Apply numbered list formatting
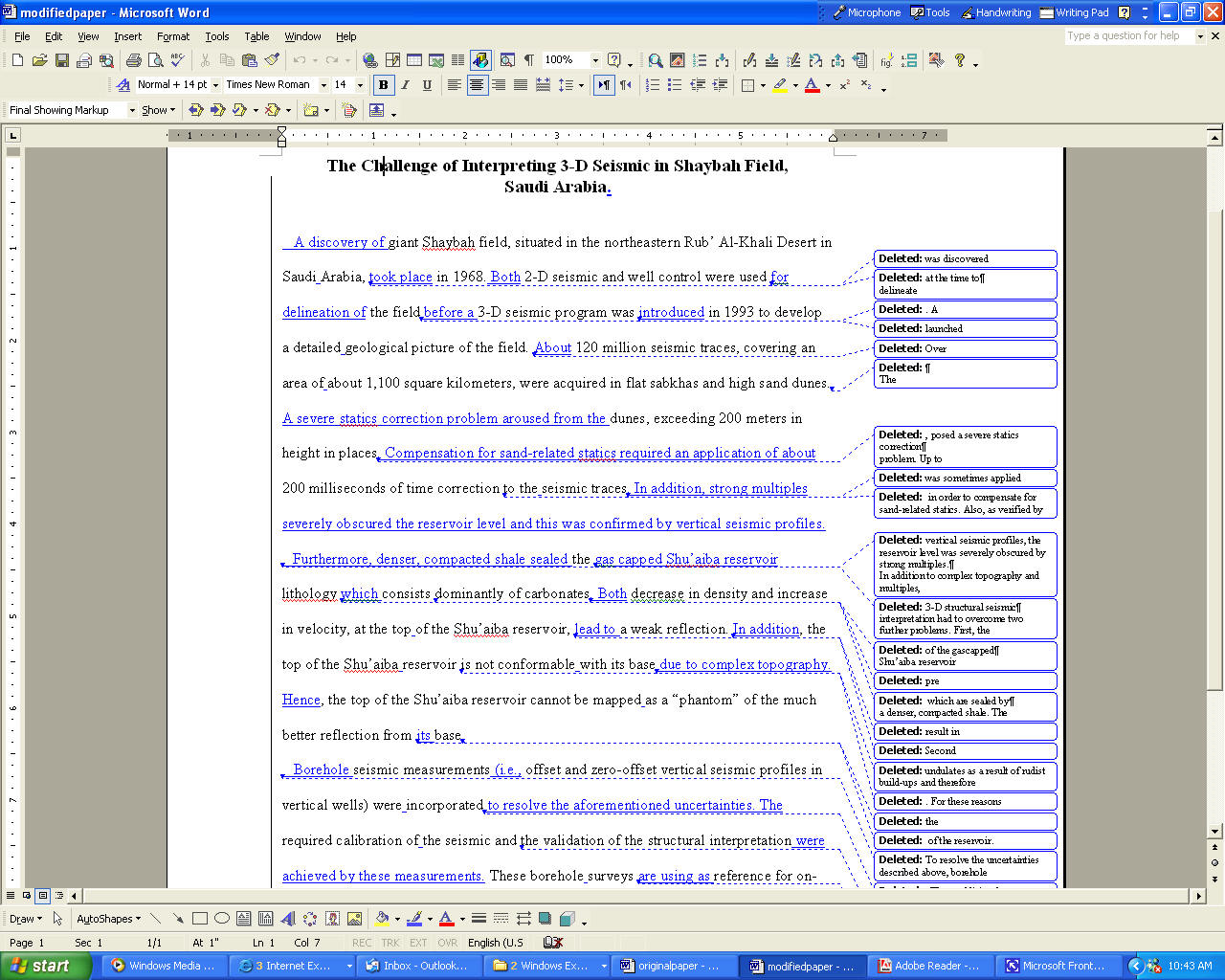Viewport: 1225px width, 980px height. point(653,85)
